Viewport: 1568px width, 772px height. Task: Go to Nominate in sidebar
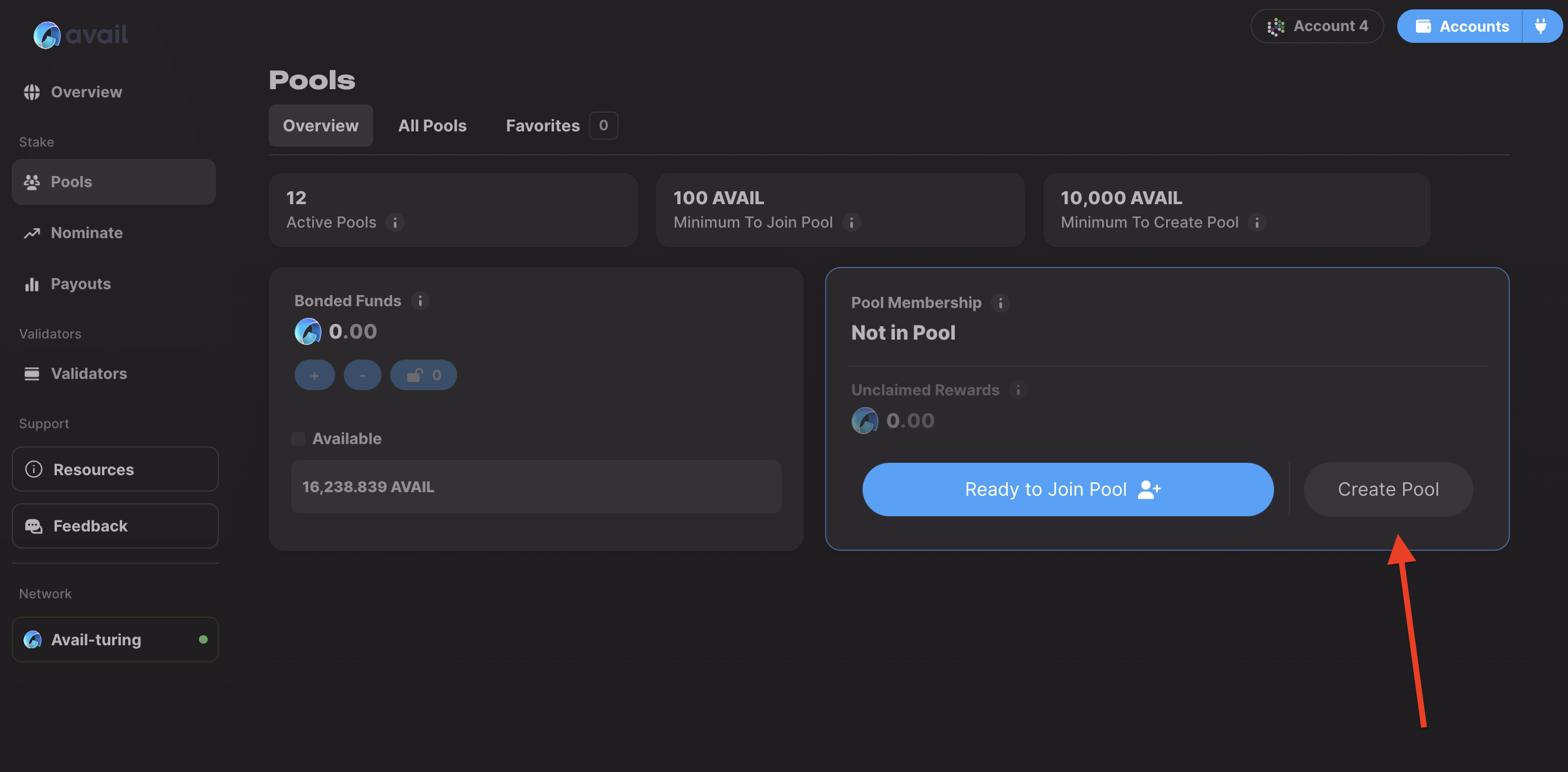coord(86,232)
